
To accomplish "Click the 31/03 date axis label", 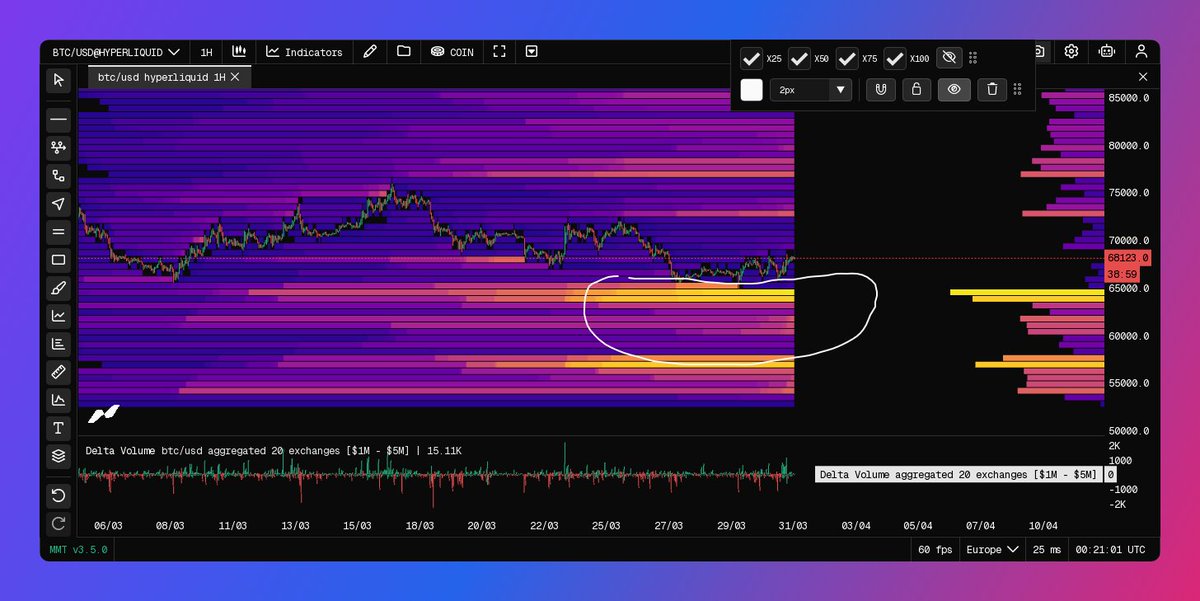I will pos(794,525).
